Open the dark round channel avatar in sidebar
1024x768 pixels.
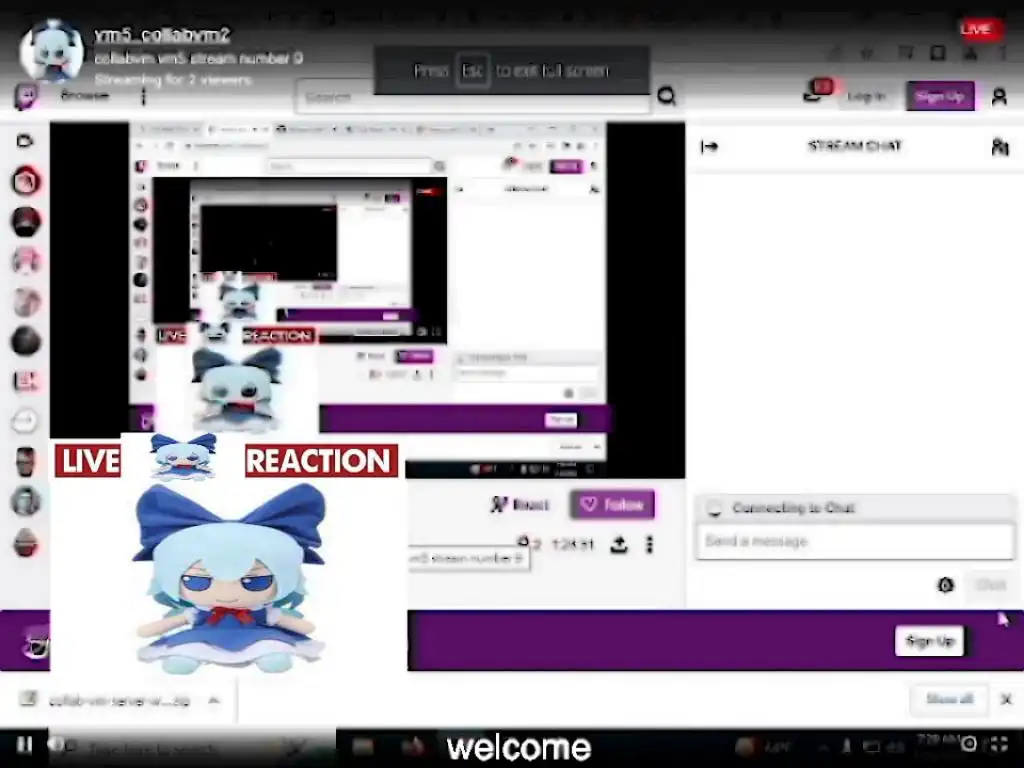(x=26, y=341)
